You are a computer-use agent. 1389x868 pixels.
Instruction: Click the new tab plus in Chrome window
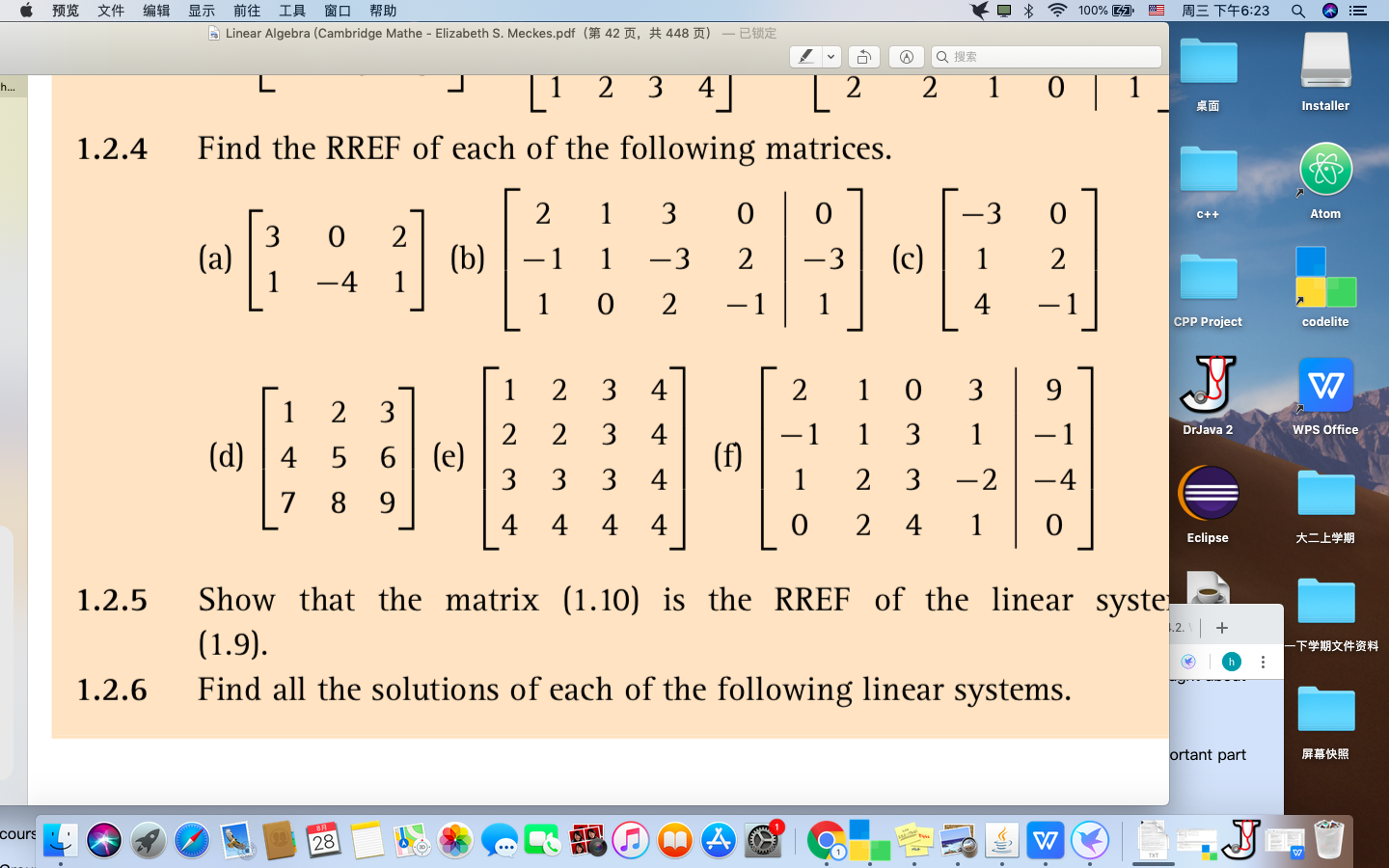(x=1222, y=628)
